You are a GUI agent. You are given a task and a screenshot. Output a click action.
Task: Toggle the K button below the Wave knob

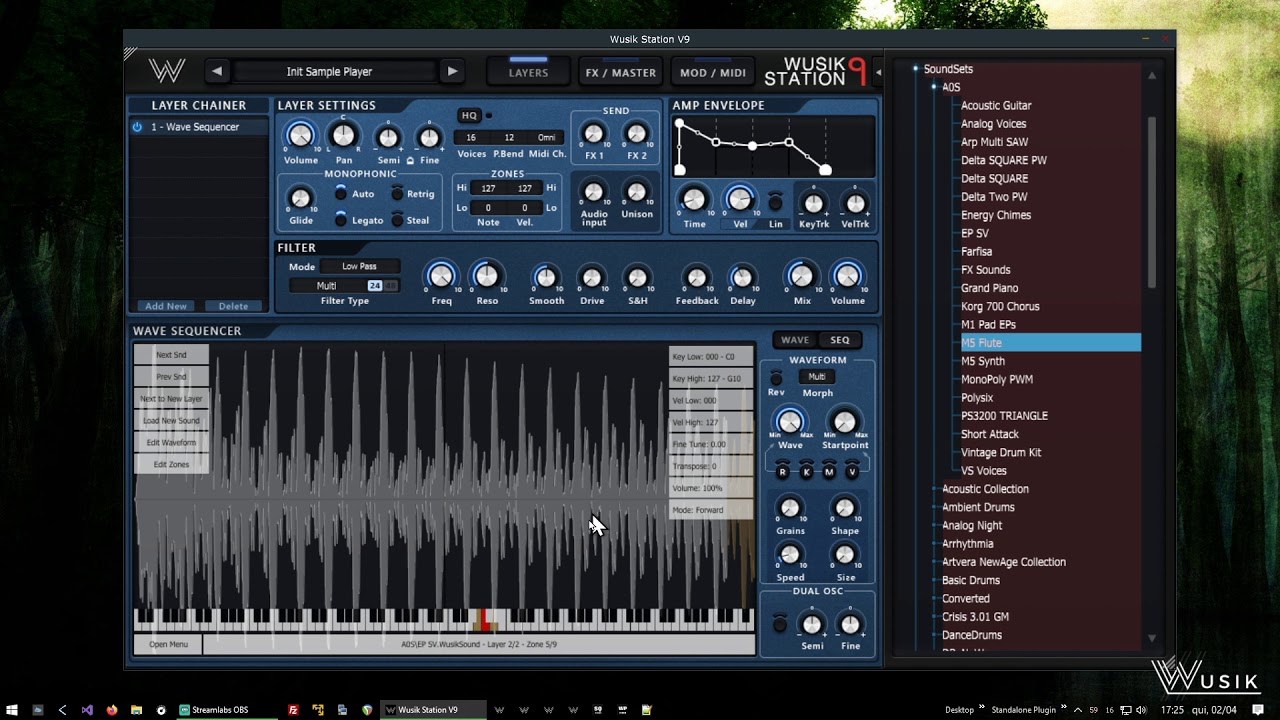[x=806, y=471]
